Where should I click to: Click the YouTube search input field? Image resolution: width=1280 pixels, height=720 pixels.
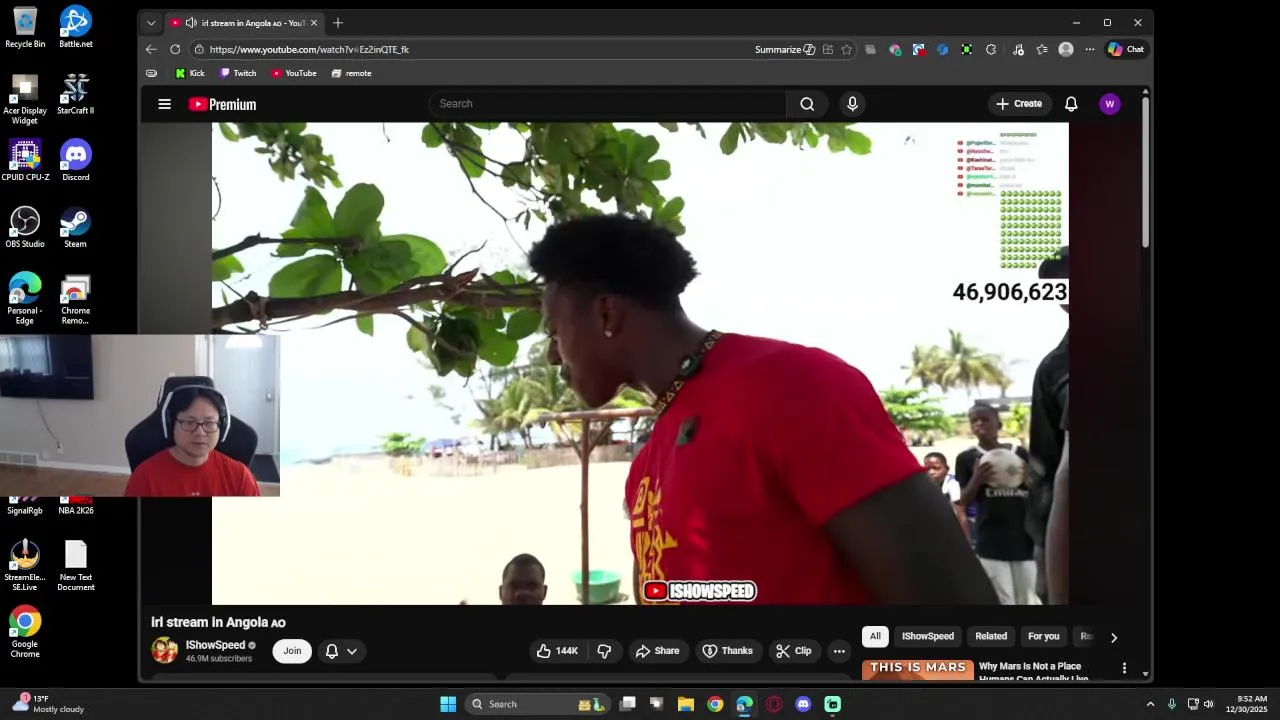[608, 104]
